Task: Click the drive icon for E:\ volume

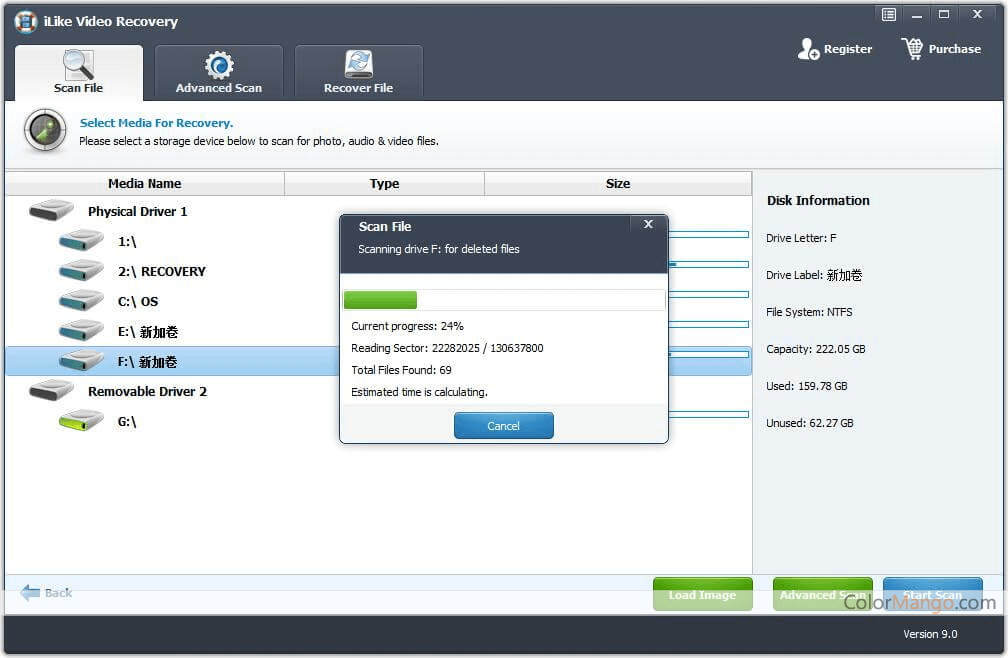Action: coord(81,331)
